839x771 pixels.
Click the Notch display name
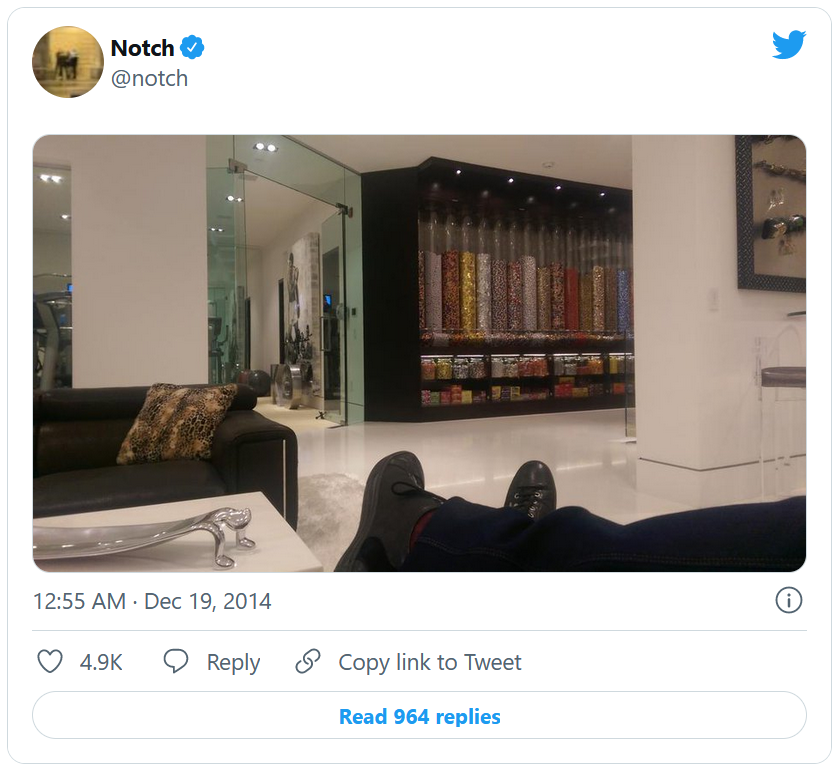point(142,48)
